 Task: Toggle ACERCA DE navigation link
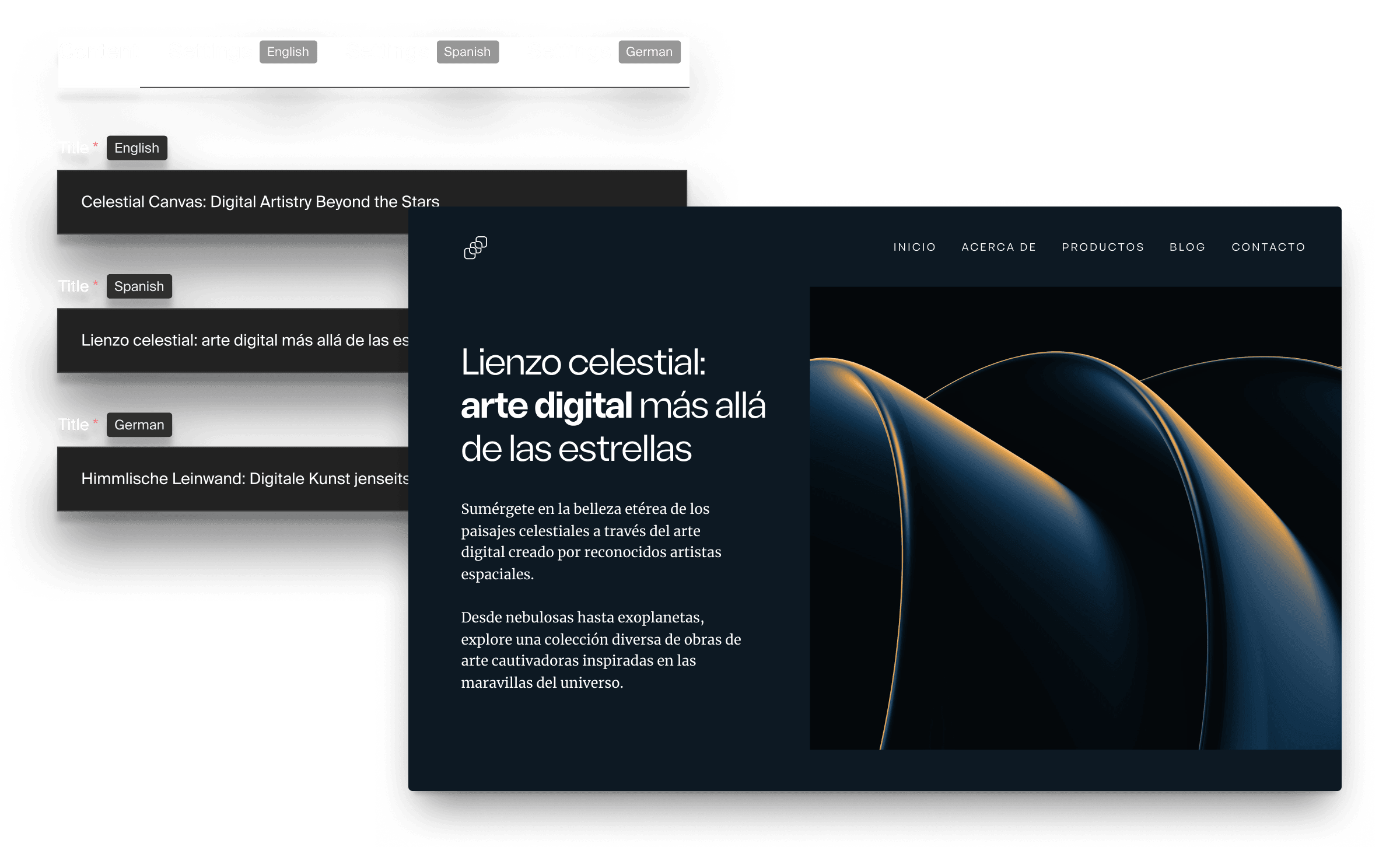point(998,246)
